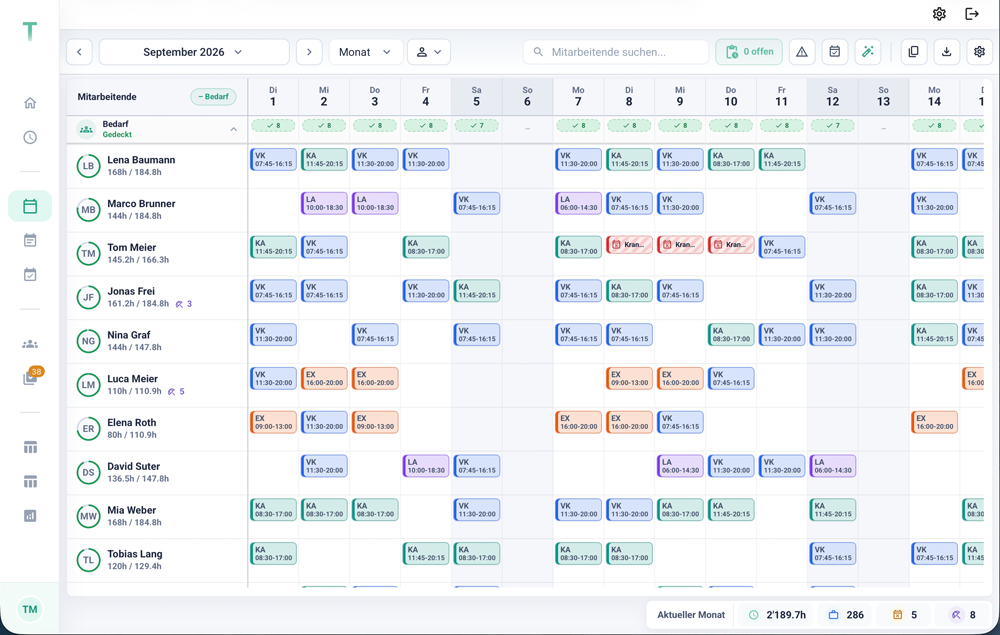Screen dimensions: 1000x635
Task: Open the calendar checkmark icon in sidebar
Action: click(30, 275)
